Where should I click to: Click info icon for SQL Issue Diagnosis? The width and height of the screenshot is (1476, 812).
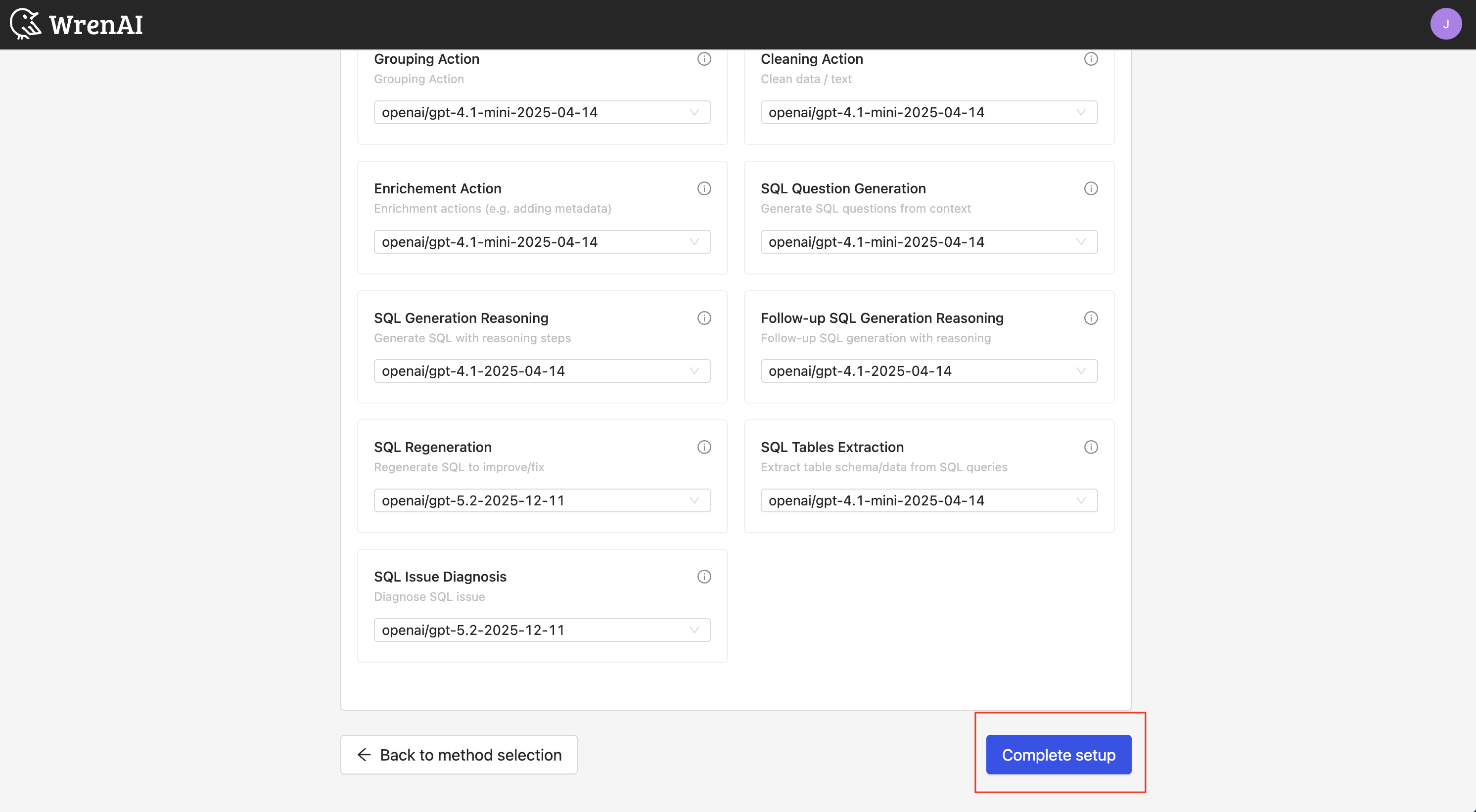pos(703,577)
